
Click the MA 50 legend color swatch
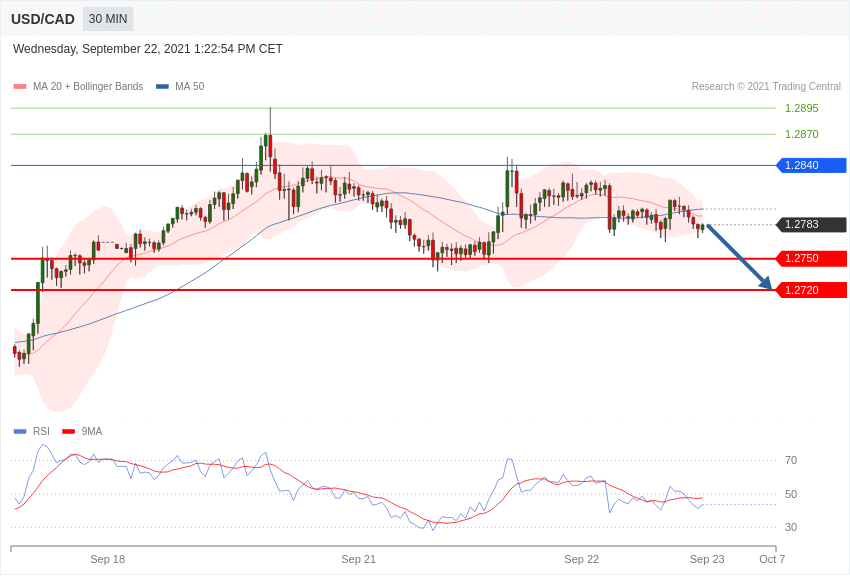click(x=162, y=86)
